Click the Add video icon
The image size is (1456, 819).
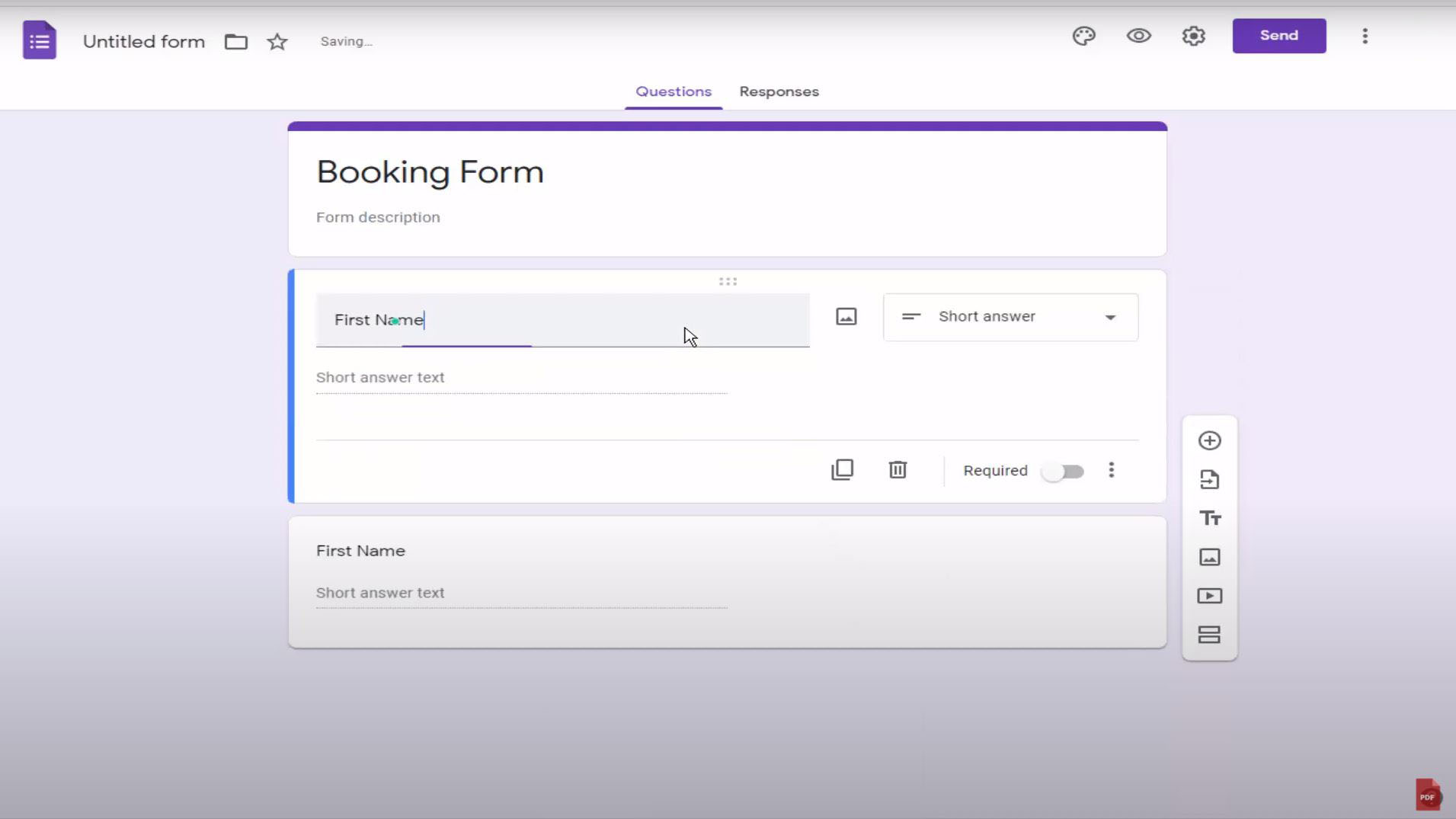1209,596
